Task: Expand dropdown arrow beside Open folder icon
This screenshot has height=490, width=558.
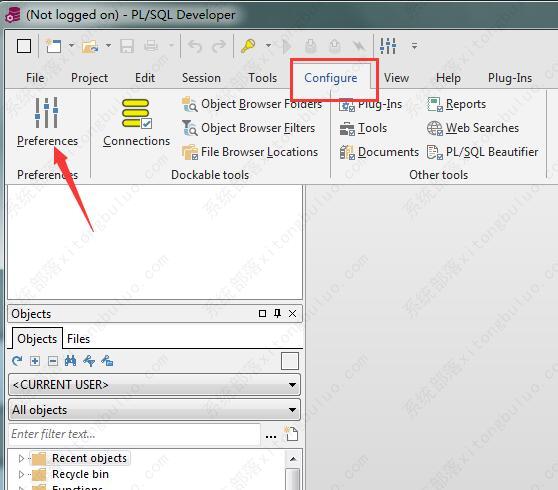Action: (109, 46)
